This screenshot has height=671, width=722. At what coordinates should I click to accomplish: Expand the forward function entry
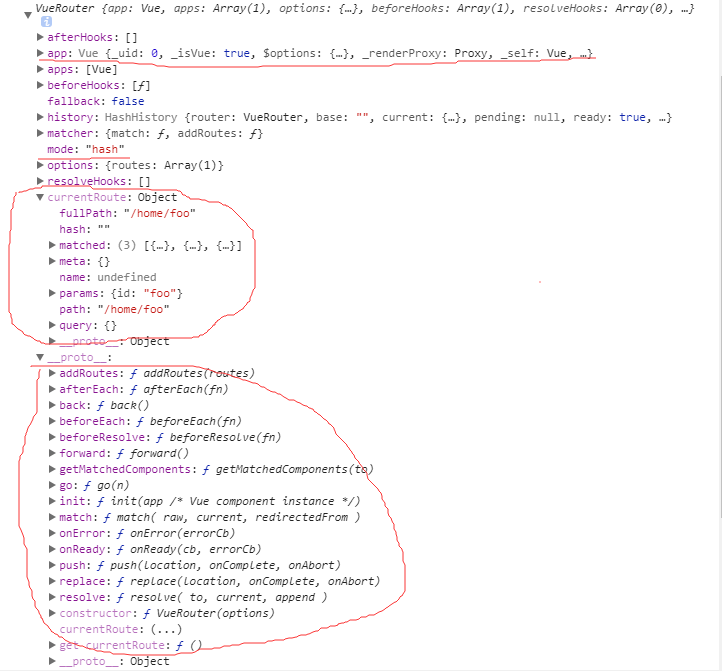[52, 453]
